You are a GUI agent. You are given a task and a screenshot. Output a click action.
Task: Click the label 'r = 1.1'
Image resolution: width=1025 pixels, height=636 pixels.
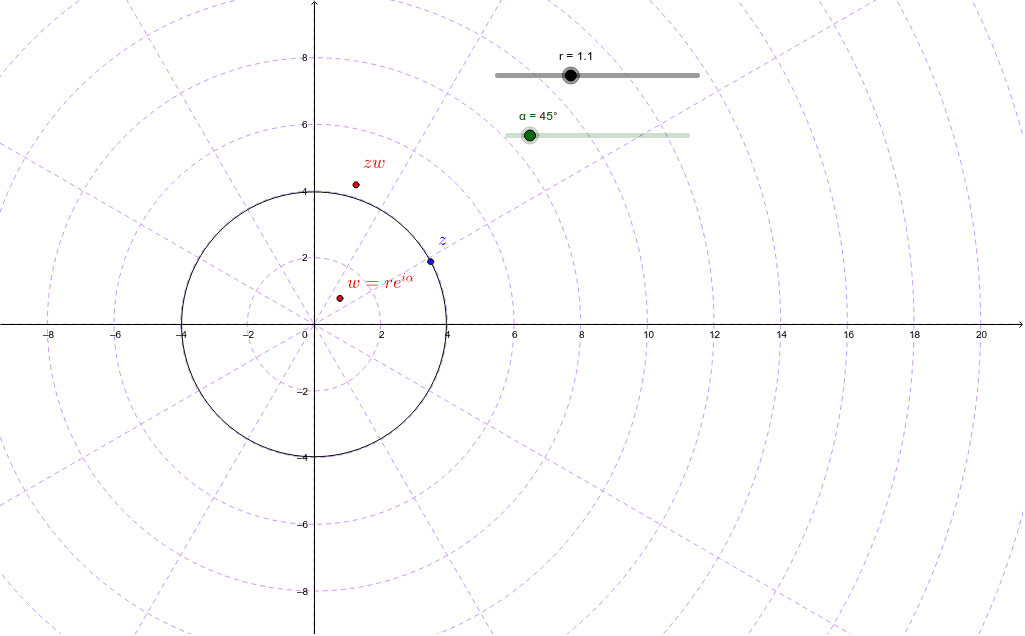[x=575, y=56]
